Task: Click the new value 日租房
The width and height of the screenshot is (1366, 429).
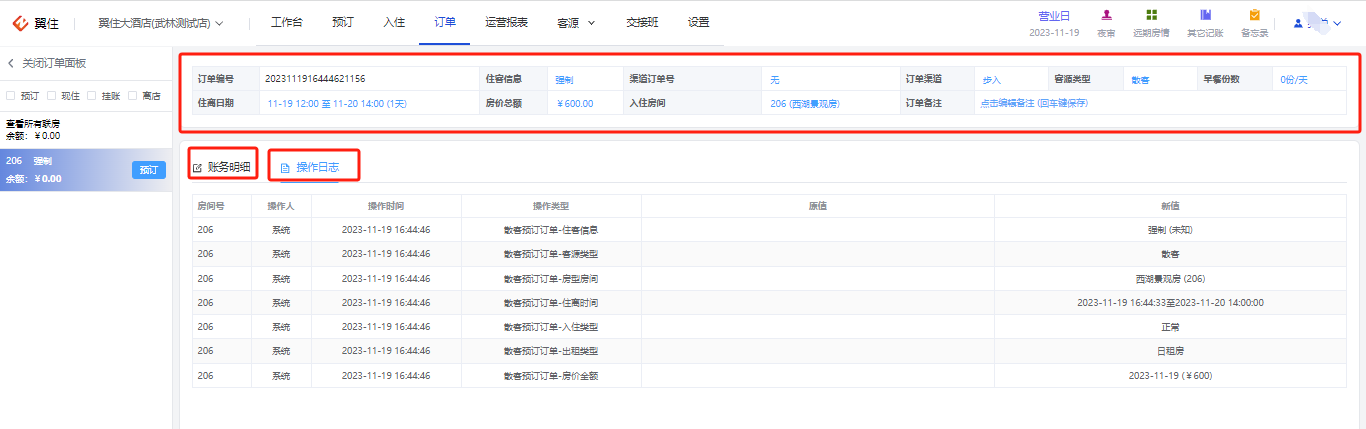Action: pyautogui.click(x=1170, y=351)
